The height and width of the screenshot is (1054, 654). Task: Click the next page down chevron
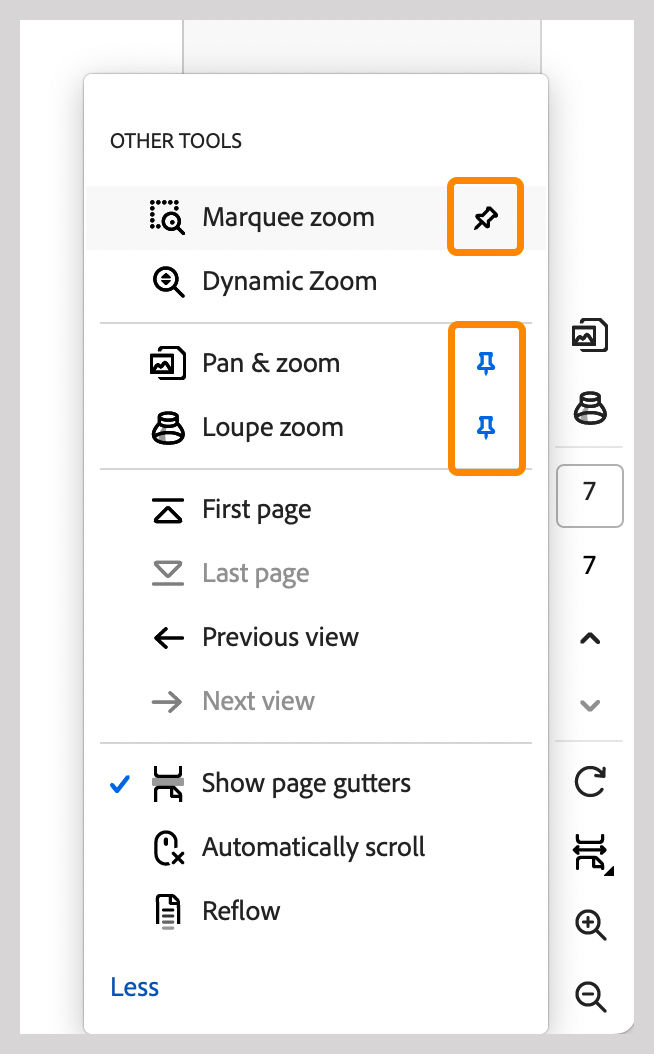coord(590,705)
